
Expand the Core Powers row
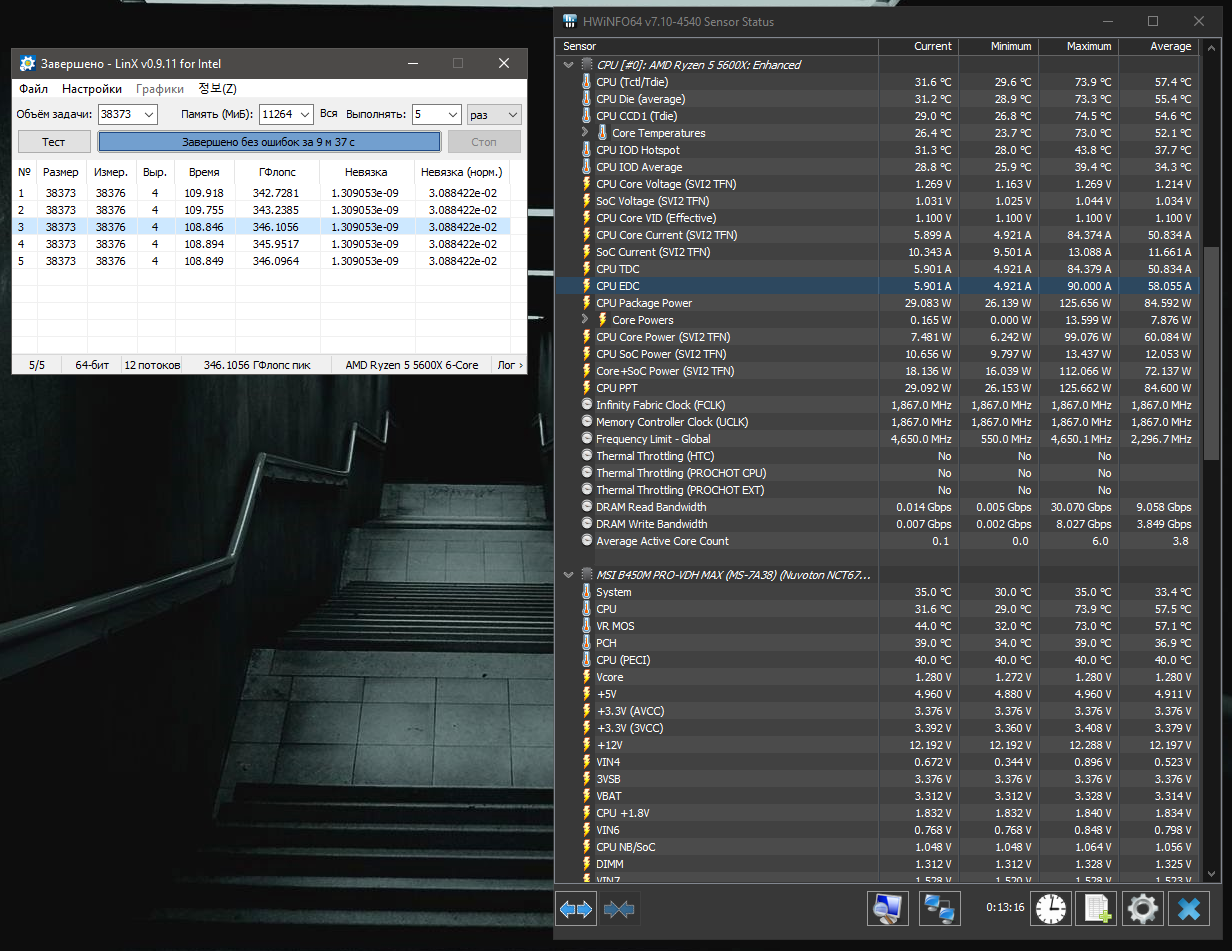(x=586, y=320)
